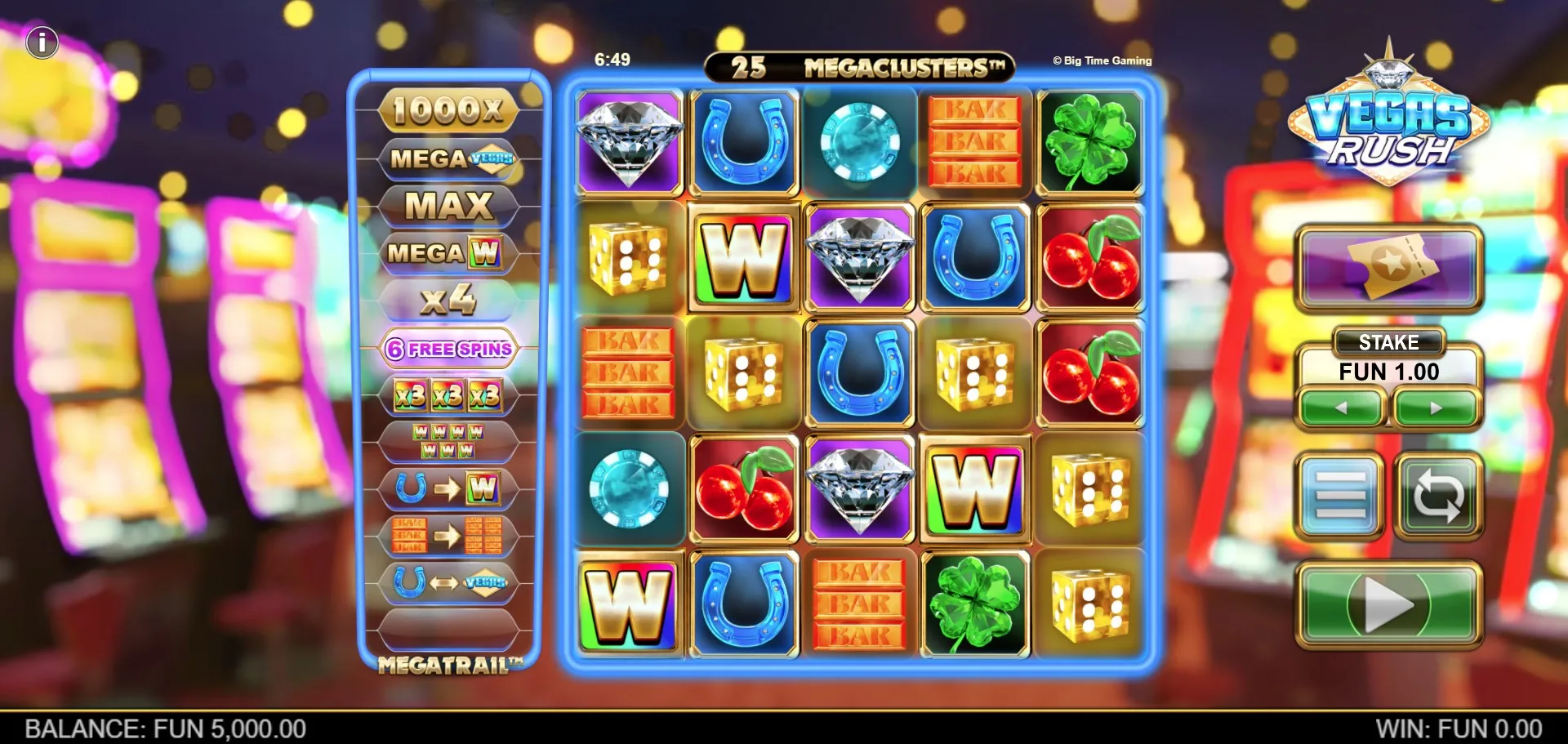Open the hamburger menu button
Viewport: 1568px width, 744px height.
(x=1339, y=496)
